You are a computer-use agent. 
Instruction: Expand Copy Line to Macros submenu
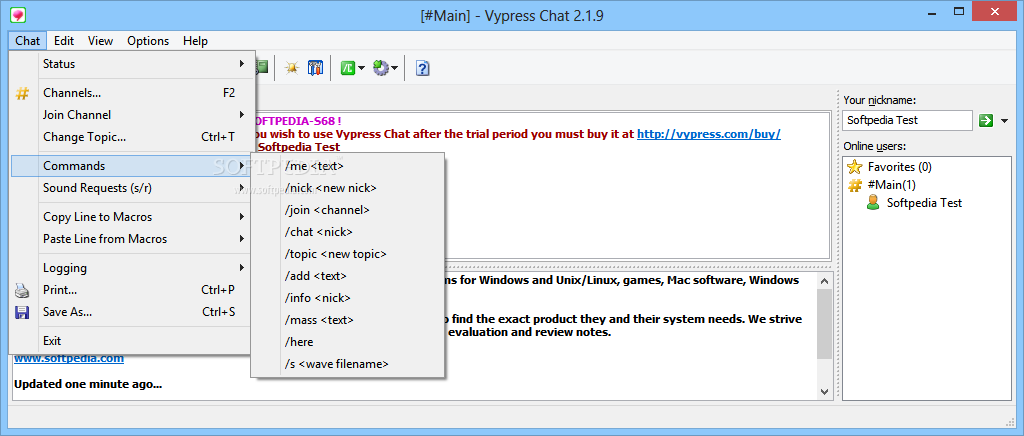131,217
